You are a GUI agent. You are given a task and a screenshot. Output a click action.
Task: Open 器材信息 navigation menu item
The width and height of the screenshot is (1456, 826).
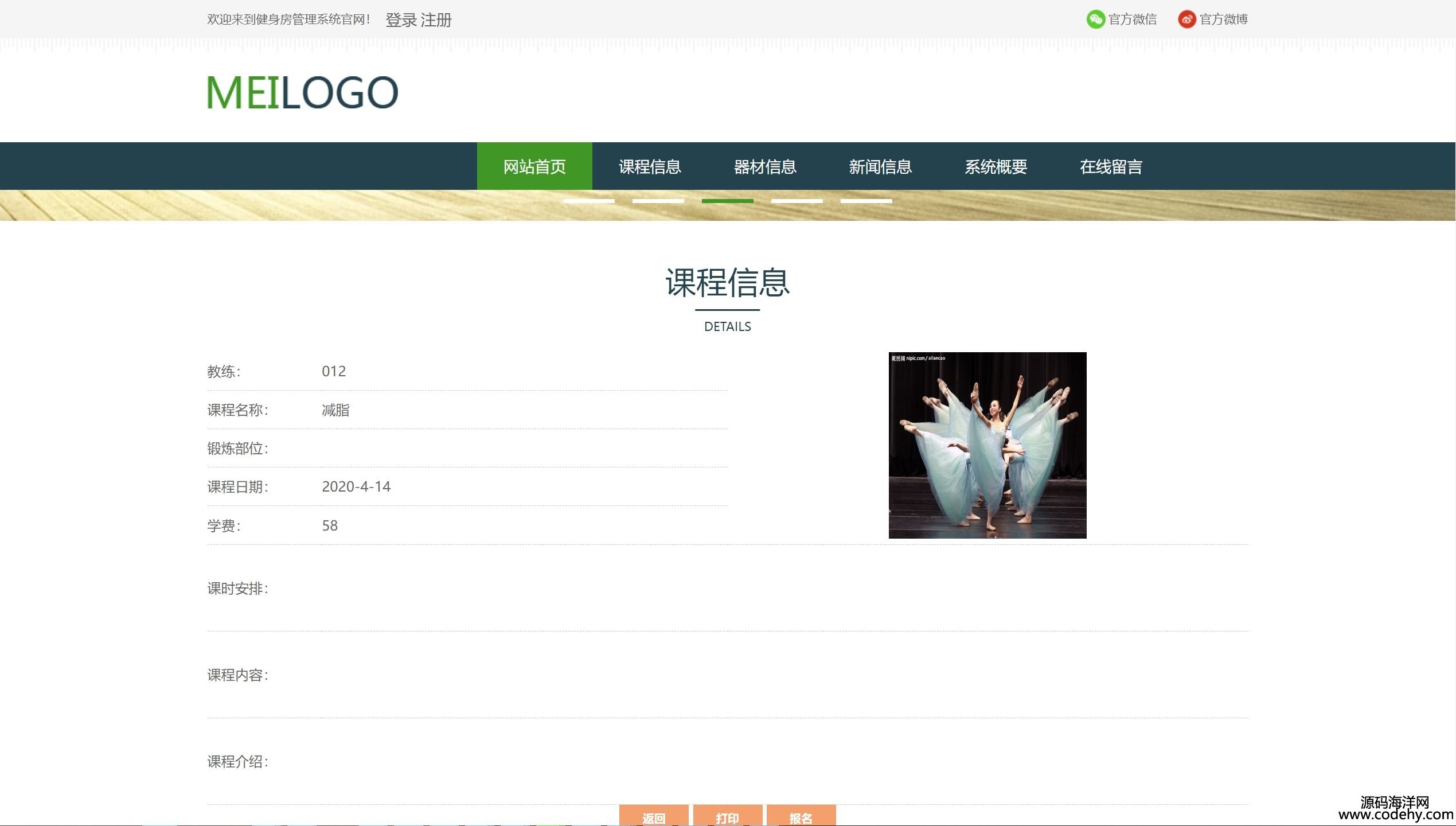pyautogui.click(x=765, y=166)
